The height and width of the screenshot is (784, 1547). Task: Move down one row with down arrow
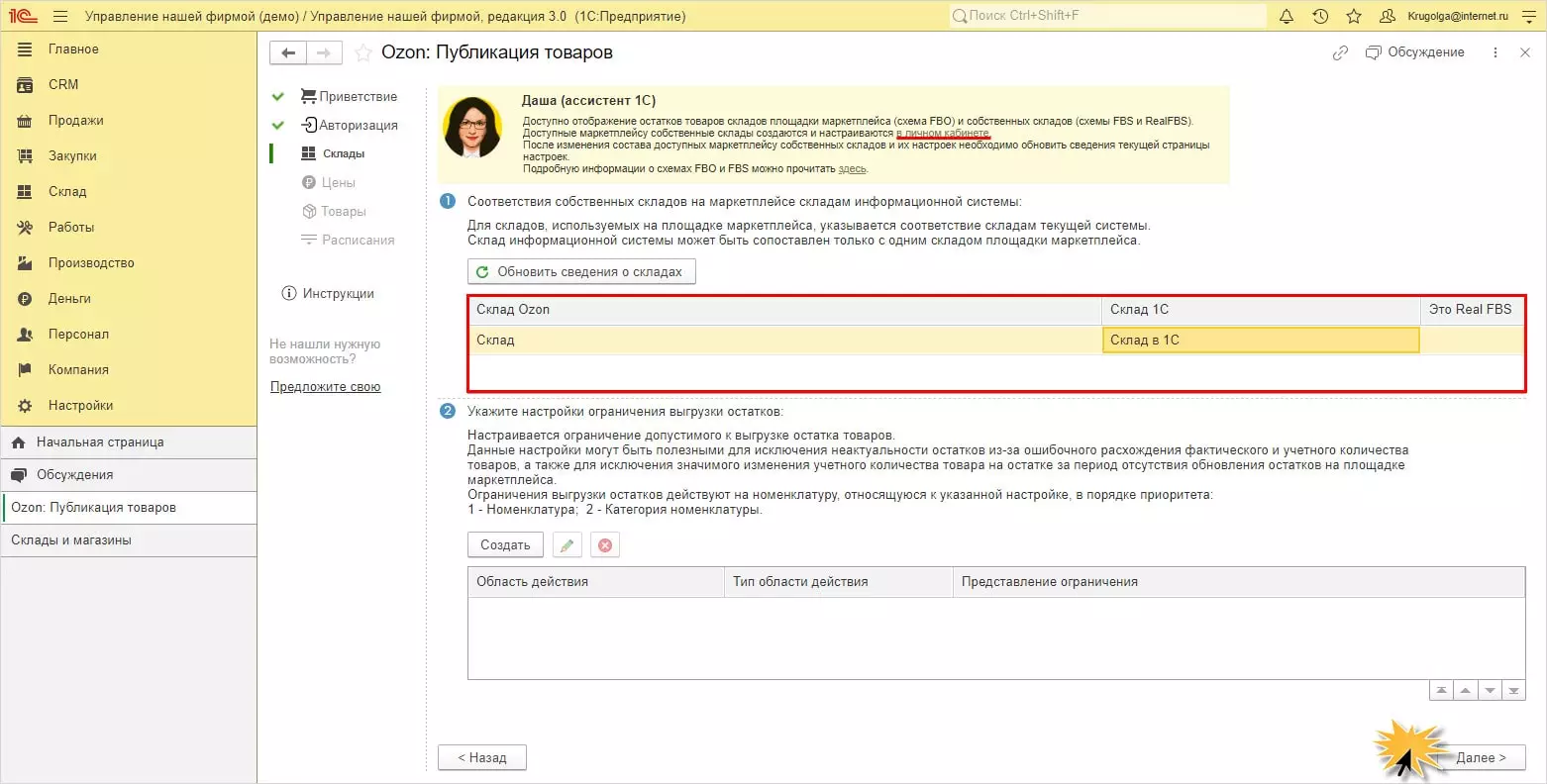tap(1490, 691)
